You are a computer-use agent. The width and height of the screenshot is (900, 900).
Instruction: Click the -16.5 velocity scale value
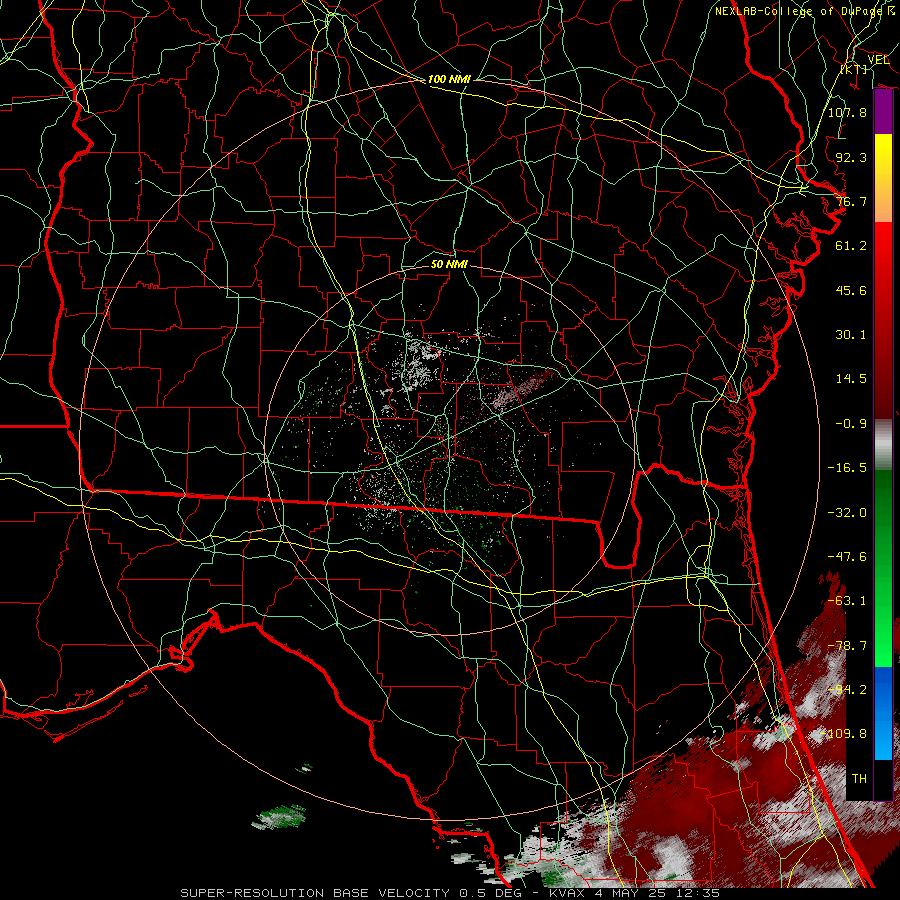coord(847,468)
